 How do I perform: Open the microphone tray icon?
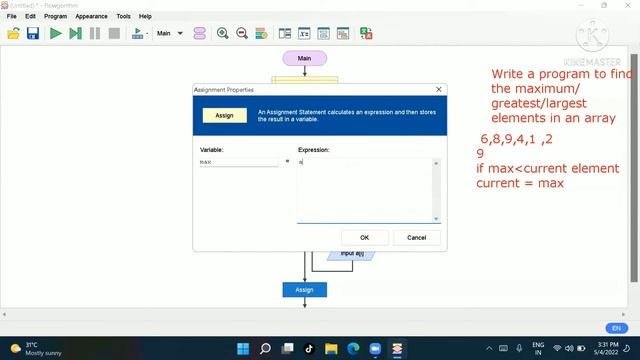click(519, 349)
